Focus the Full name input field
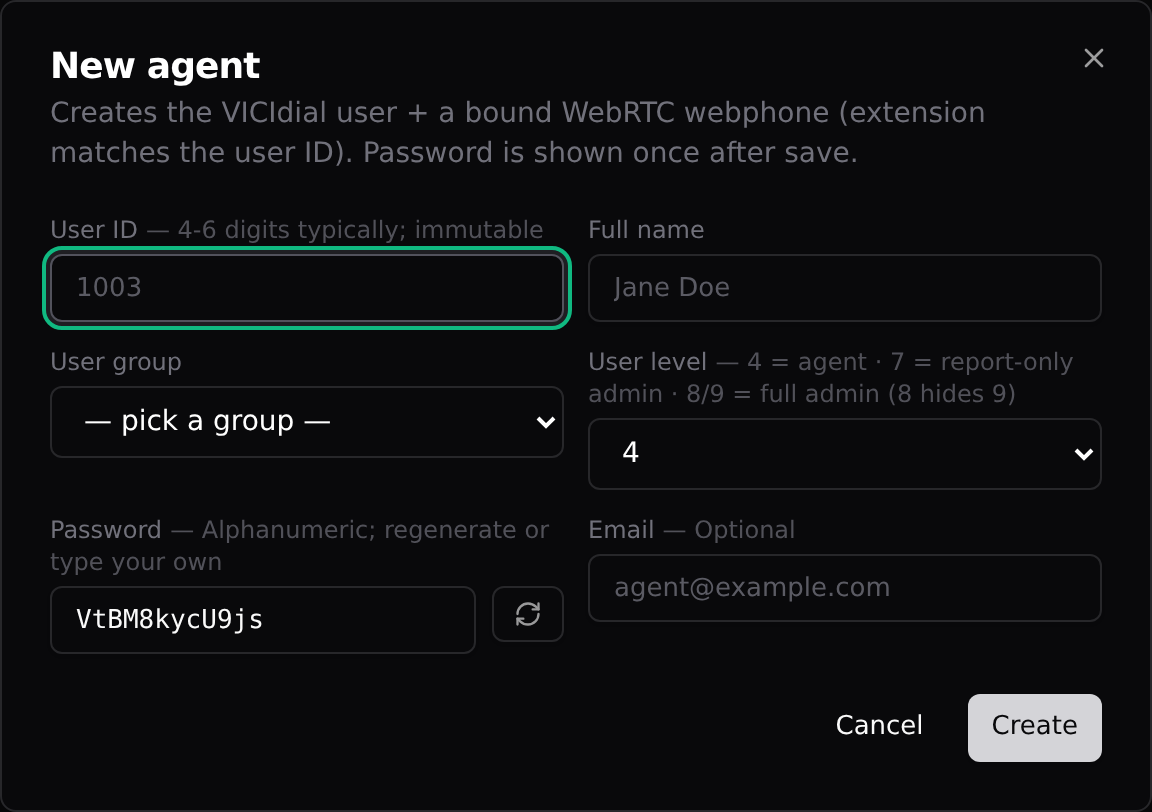Image resolution: width=1152 pixels, height=812 pixels. click(845, 288)
